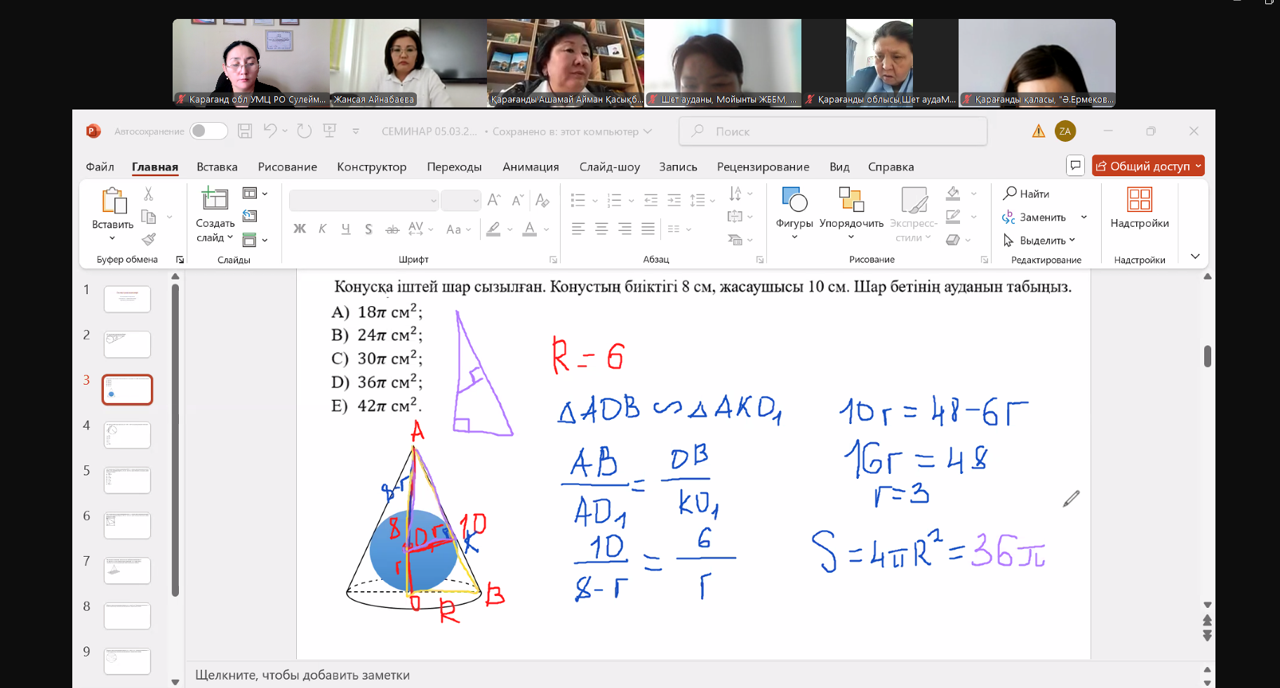Toggle italic К formatting
1280x688 pixels.
pos(322,229)
